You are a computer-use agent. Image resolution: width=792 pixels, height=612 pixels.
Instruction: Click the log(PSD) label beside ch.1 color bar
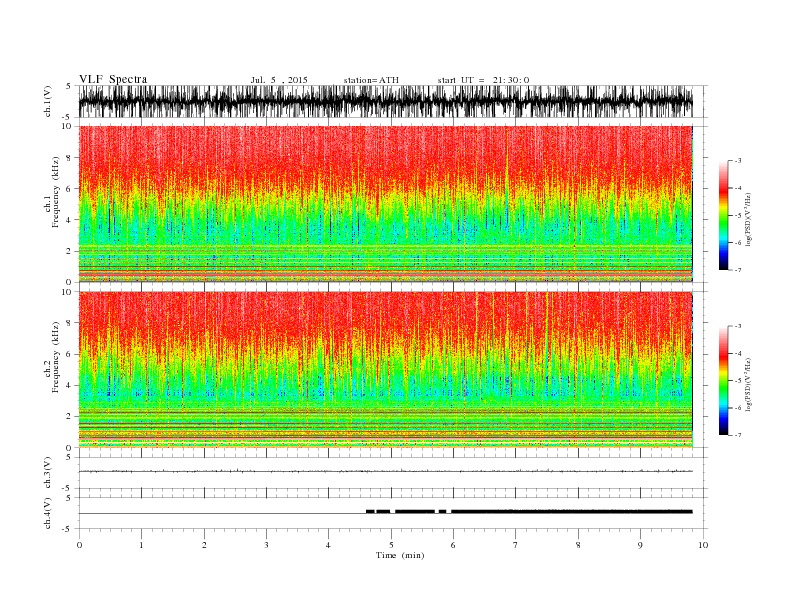tap(748, 219)
